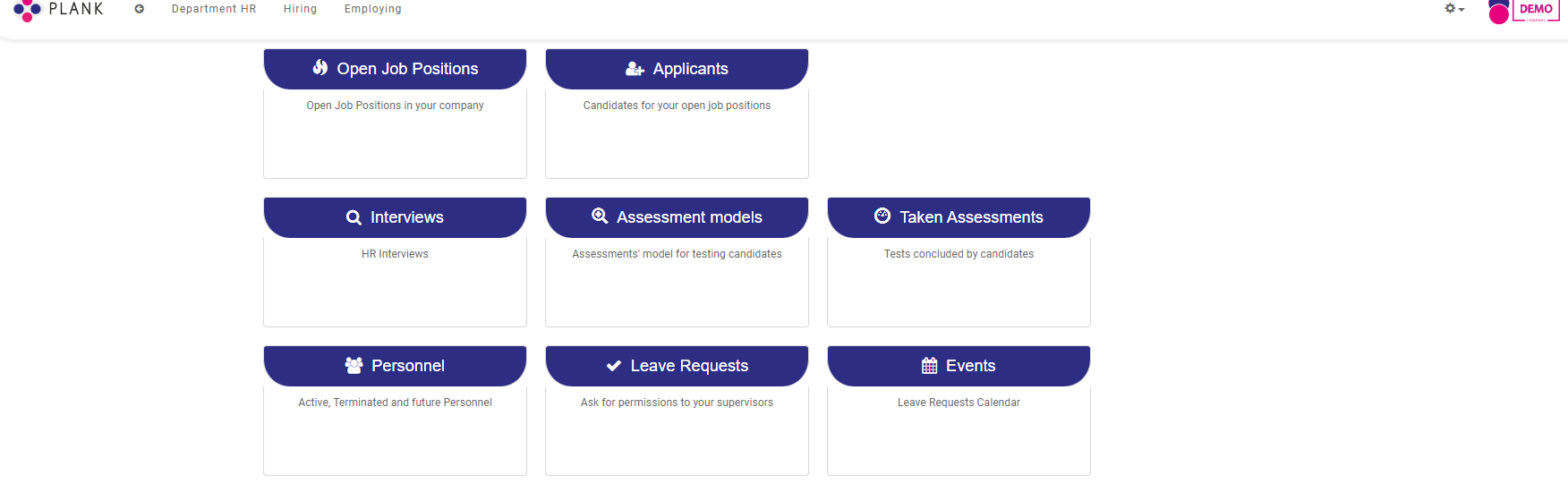Click the gauge icon on Taken Assessments
The height and width of the screenshot is (492, 1568).
pos(882,216)
